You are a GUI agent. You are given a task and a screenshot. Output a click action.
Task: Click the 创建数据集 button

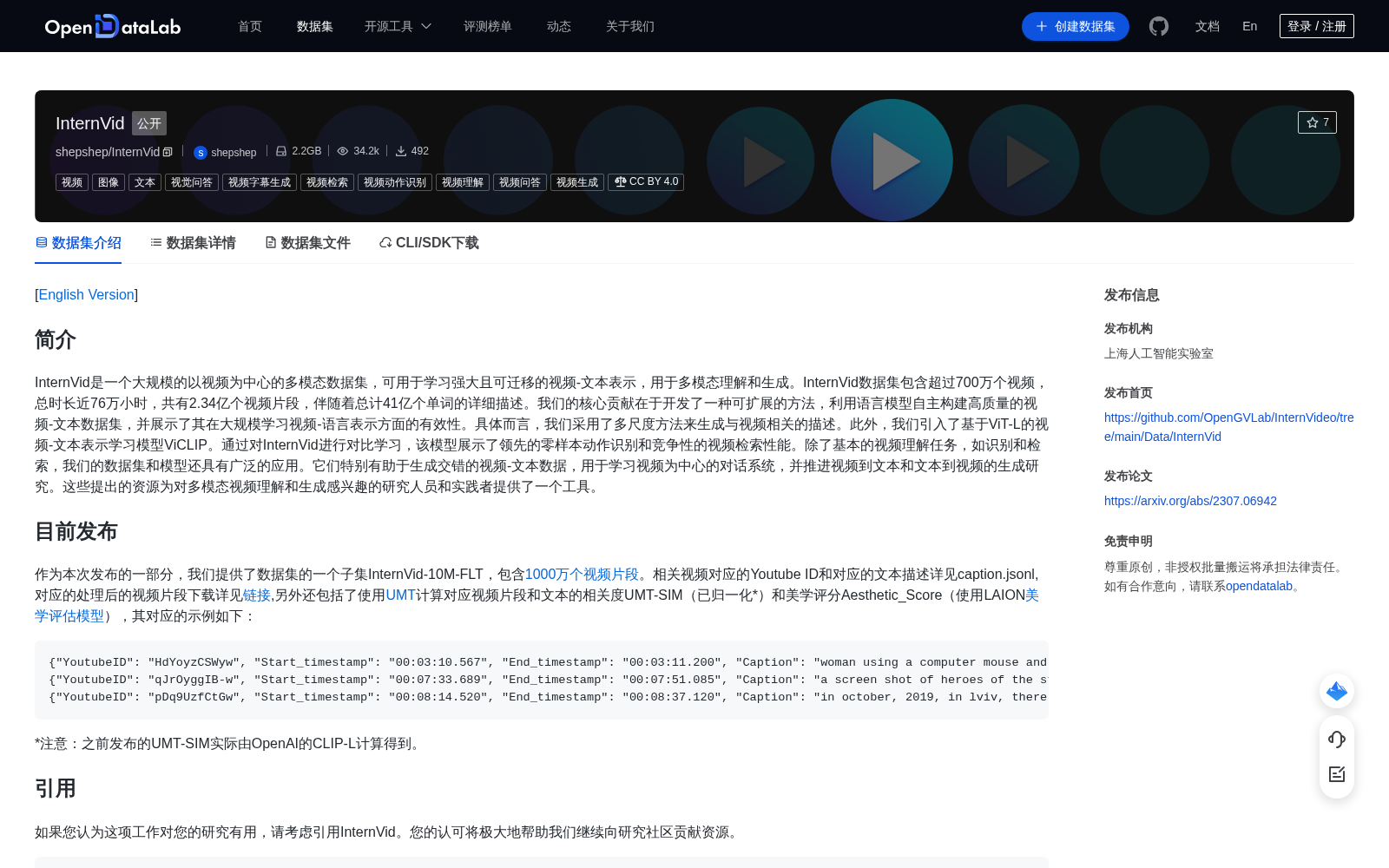(x=1076, y=26)
